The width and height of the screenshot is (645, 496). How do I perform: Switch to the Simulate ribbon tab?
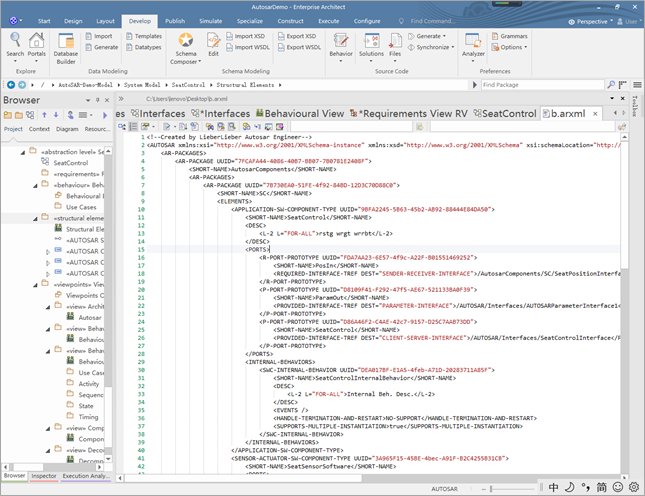tap(211, 21)
